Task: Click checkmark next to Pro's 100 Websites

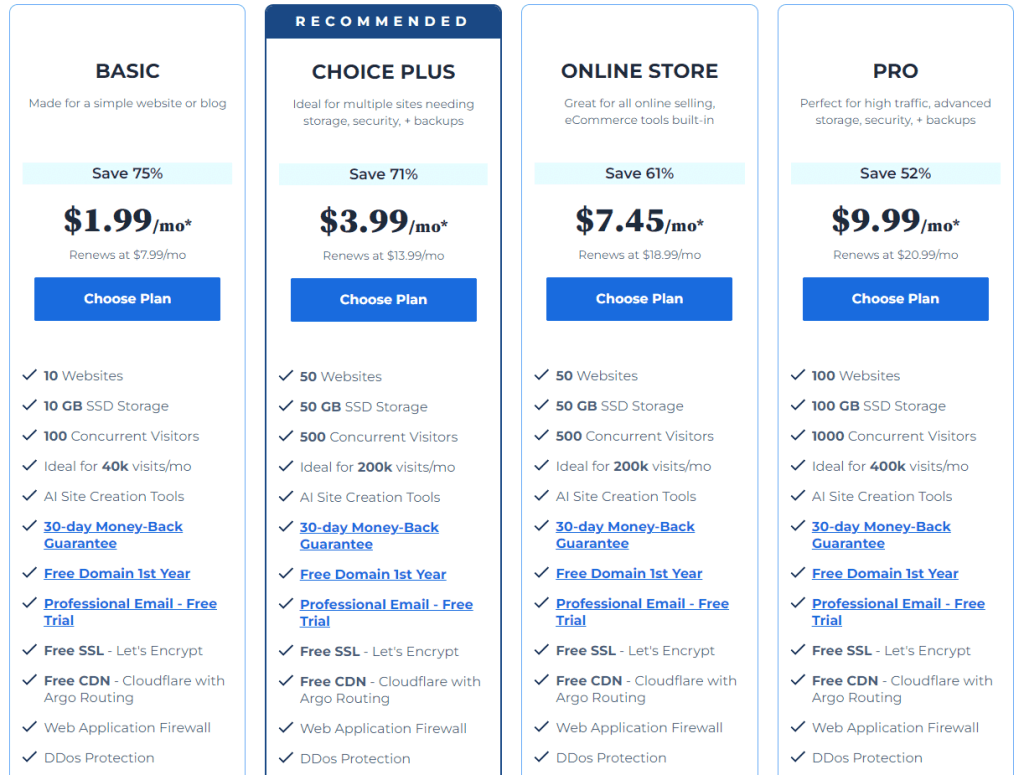Action: pos(798,376)
